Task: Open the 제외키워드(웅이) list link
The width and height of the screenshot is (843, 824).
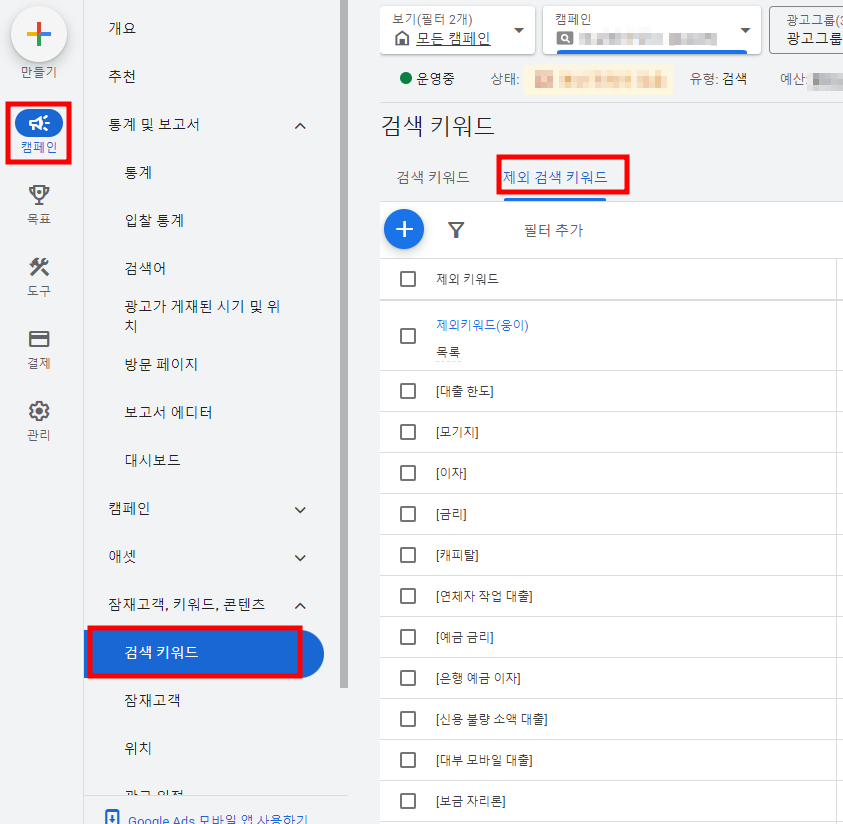Action: [x=482, y=325]
